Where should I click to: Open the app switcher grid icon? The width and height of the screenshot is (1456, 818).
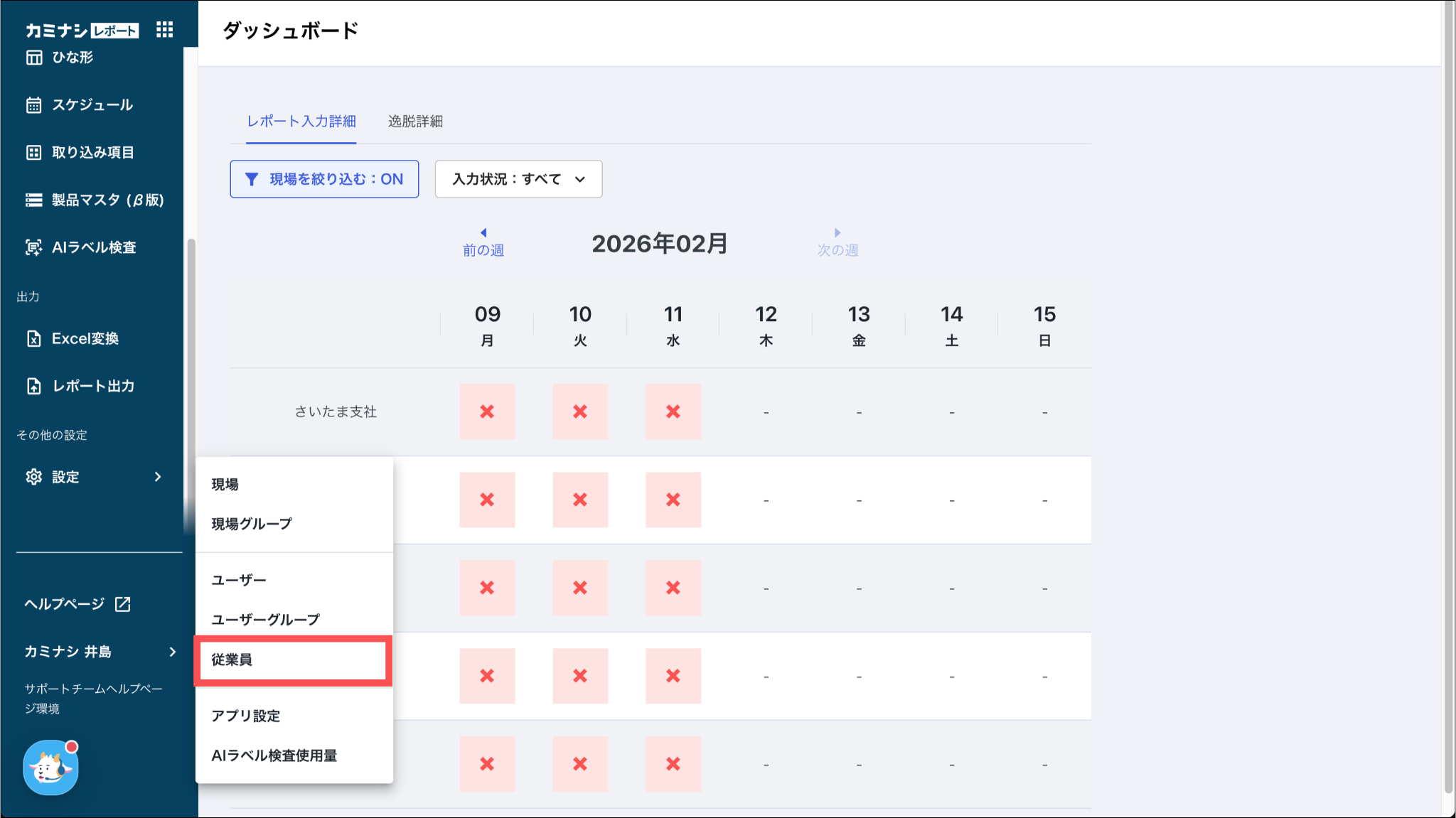[164, 29]
